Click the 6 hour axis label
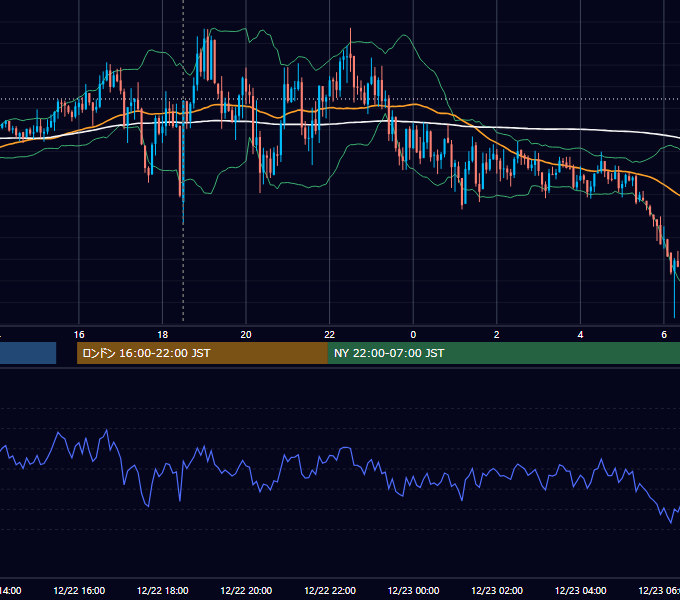 point(664,335)
